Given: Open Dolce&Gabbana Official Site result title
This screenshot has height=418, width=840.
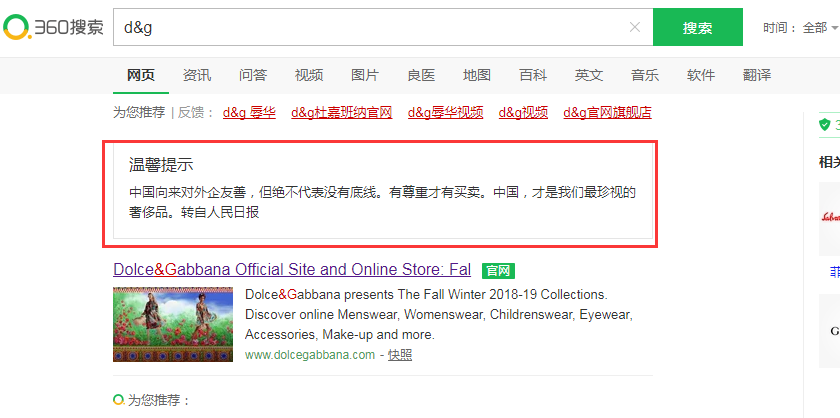Looking at the screenshot, I should click(x=292, y=270).
